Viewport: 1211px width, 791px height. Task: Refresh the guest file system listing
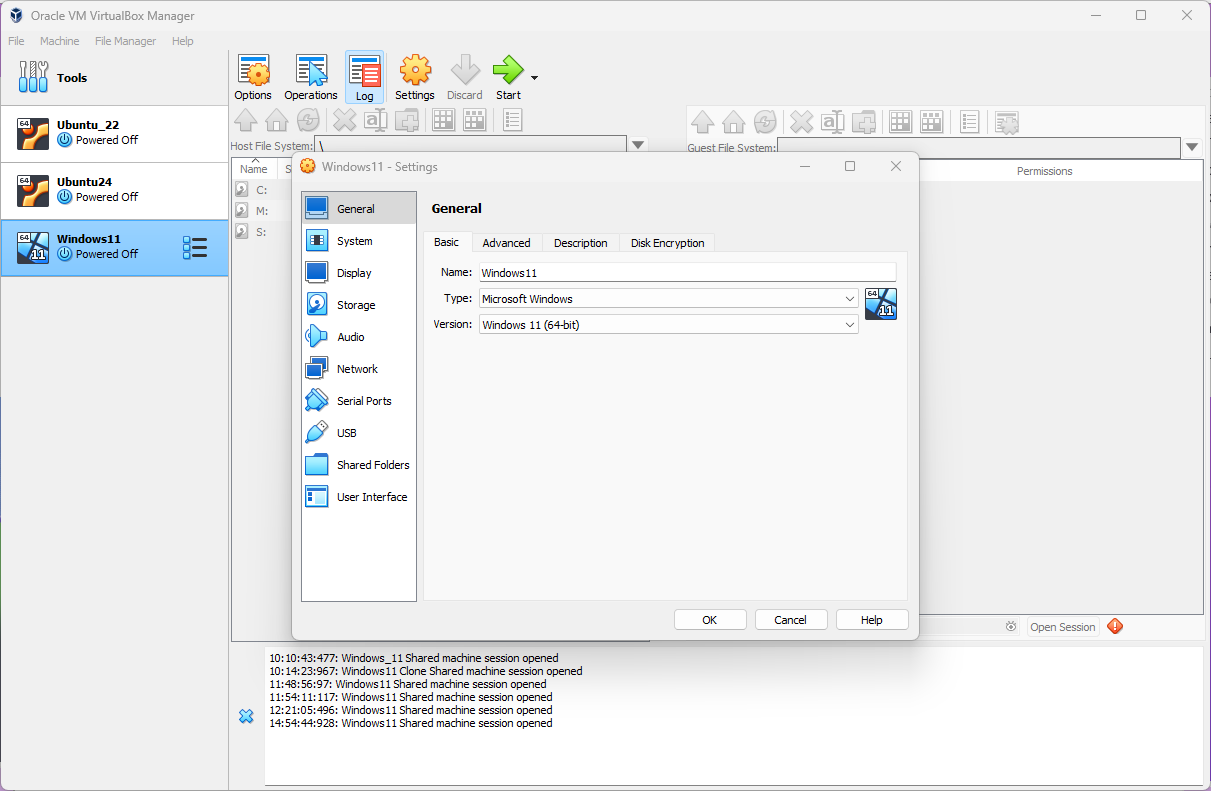[x=764, y=122]
